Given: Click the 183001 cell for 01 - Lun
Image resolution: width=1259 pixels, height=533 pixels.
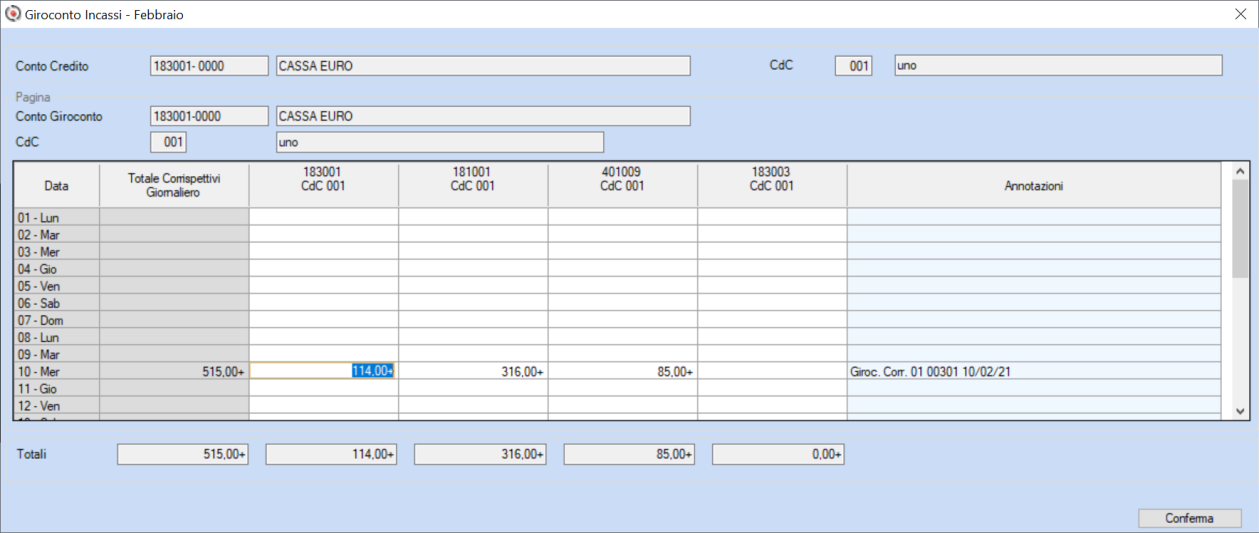Looking at the screenshot, I should coord(324,217).
